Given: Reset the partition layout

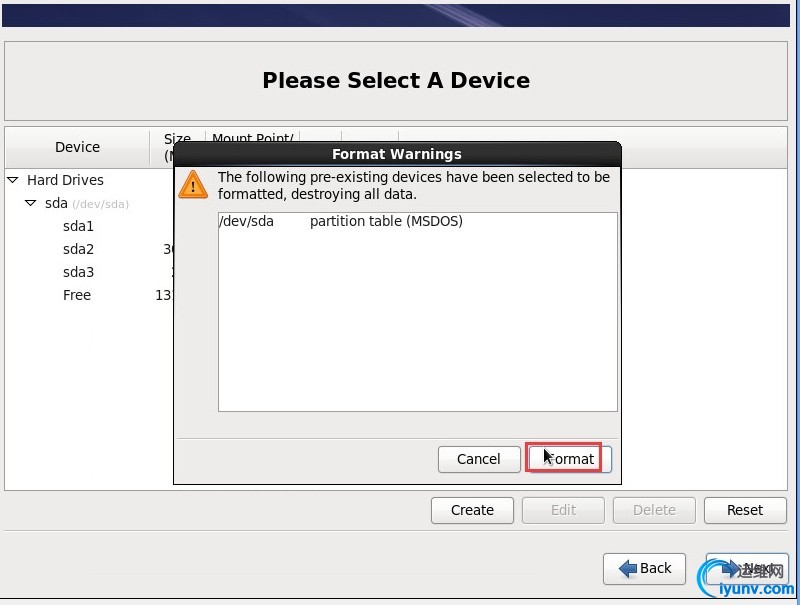Looking at the screenshot, I should click(744, 510).
